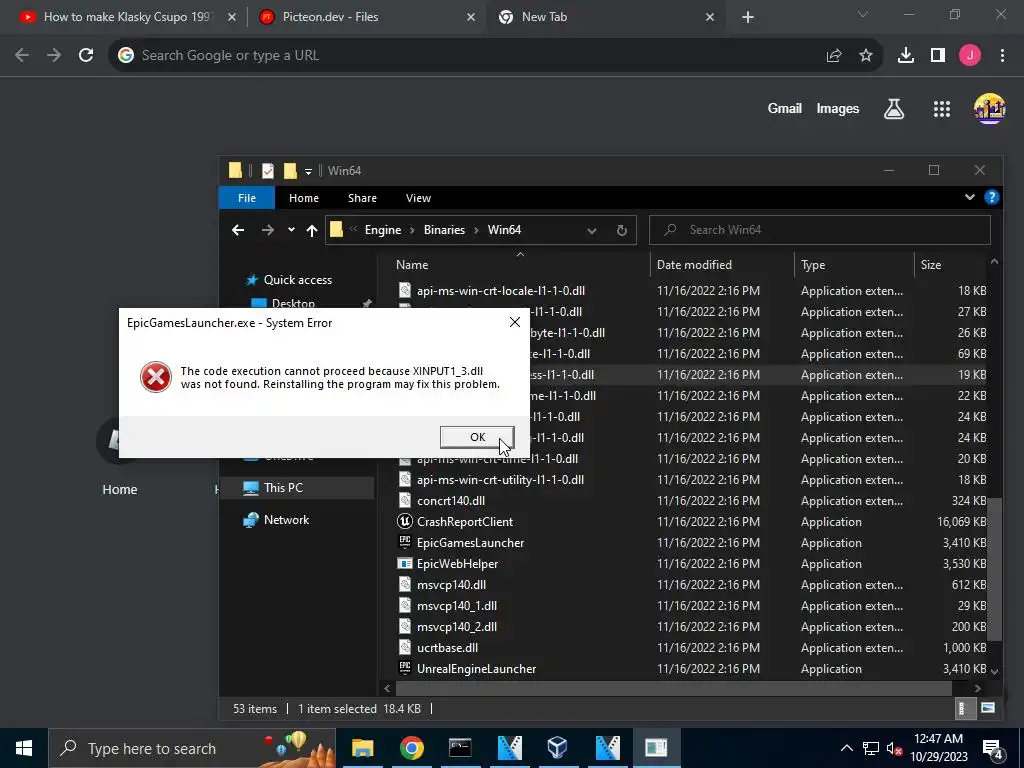1024x768 pixels.
Task: Show hidden system tray icons
Action: (846, 748)
